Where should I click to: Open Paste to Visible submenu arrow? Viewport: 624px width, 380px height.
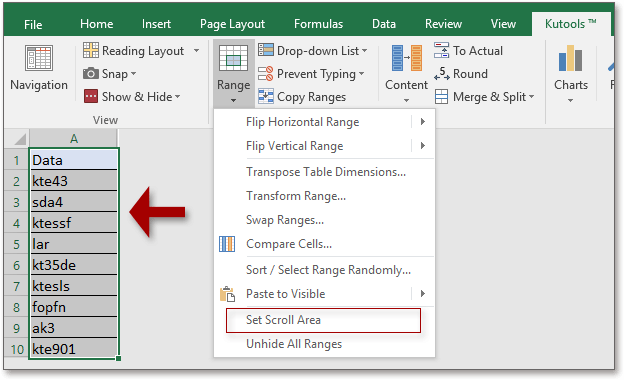pyautogui.click(x=423, y=294)
